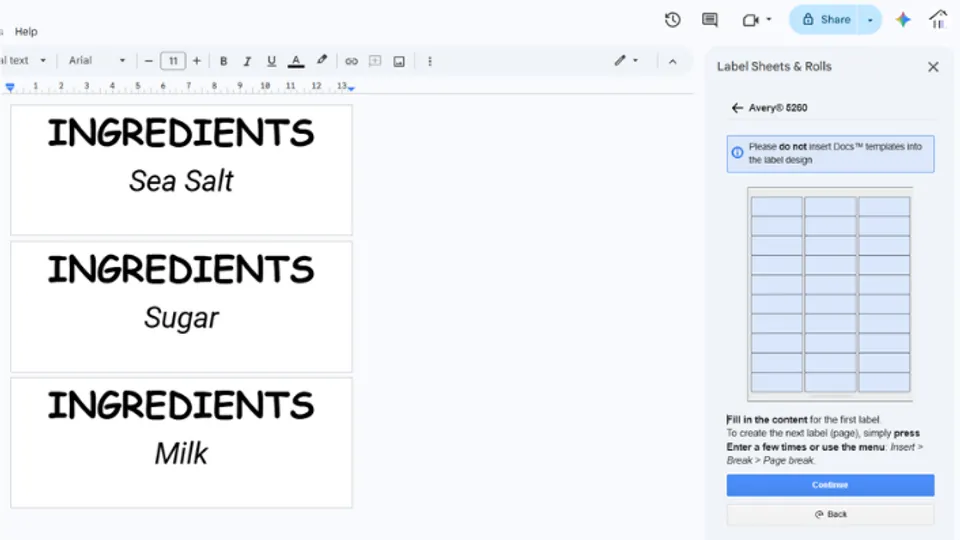The image size is (960, 540).
Task: Open the highlight color pen
Action: (321, 61)
